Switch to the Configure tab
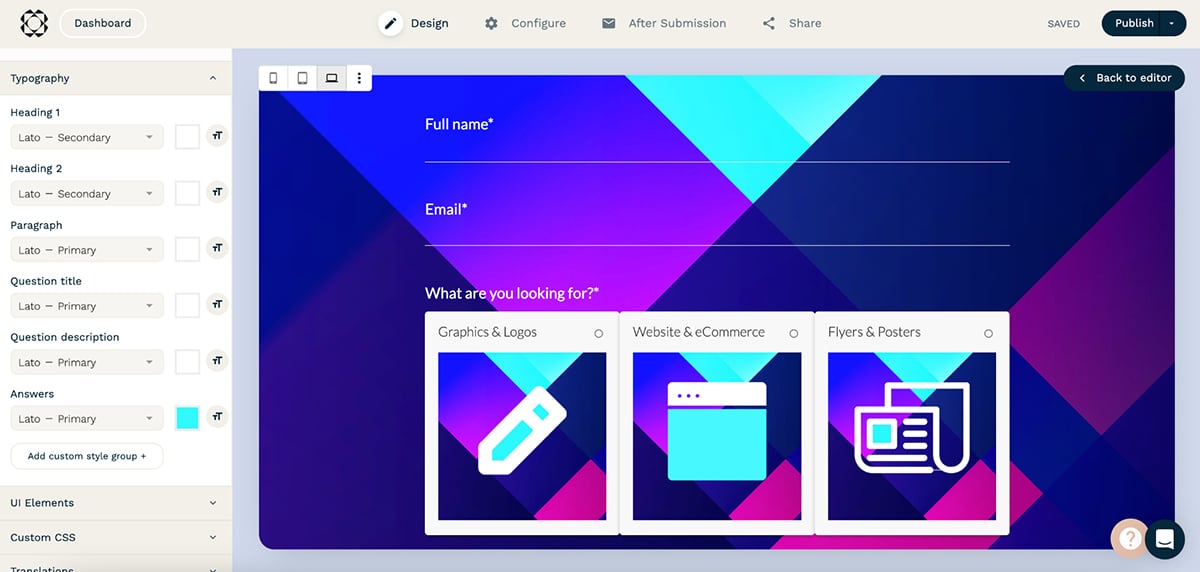 click(x=525, y=23)
